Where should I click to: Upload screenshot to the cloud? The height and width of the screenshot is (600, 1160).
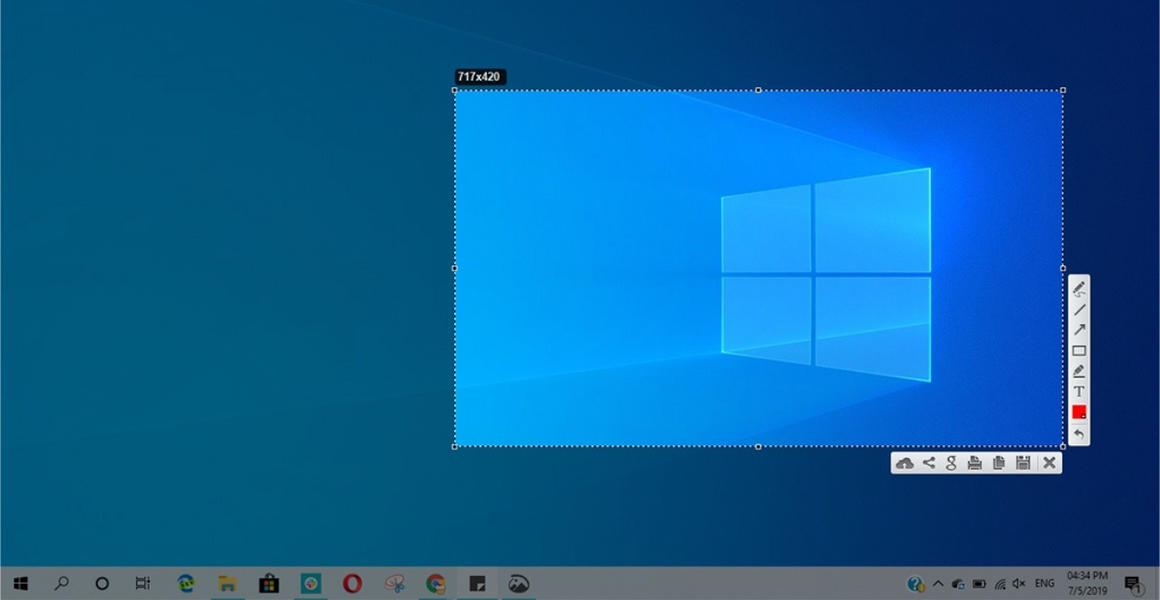click(904, 463)
